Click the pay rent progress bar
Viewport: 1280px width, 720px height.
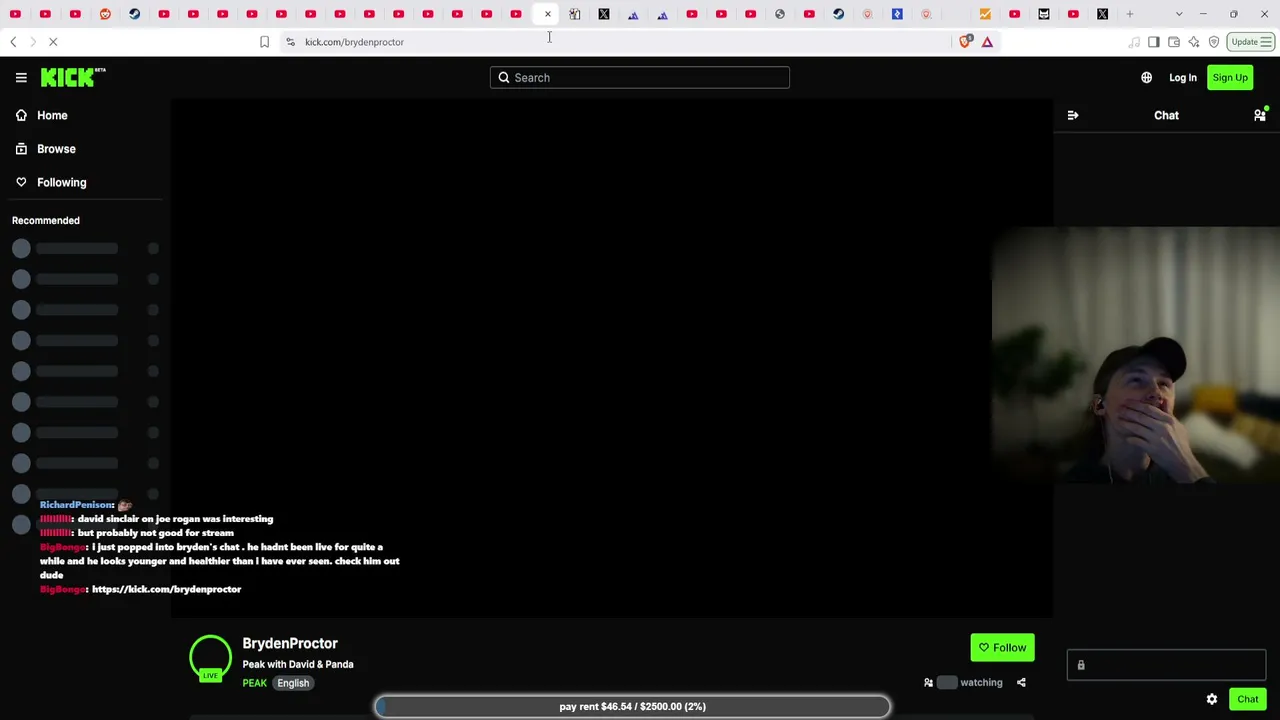[x=632, y=707]
